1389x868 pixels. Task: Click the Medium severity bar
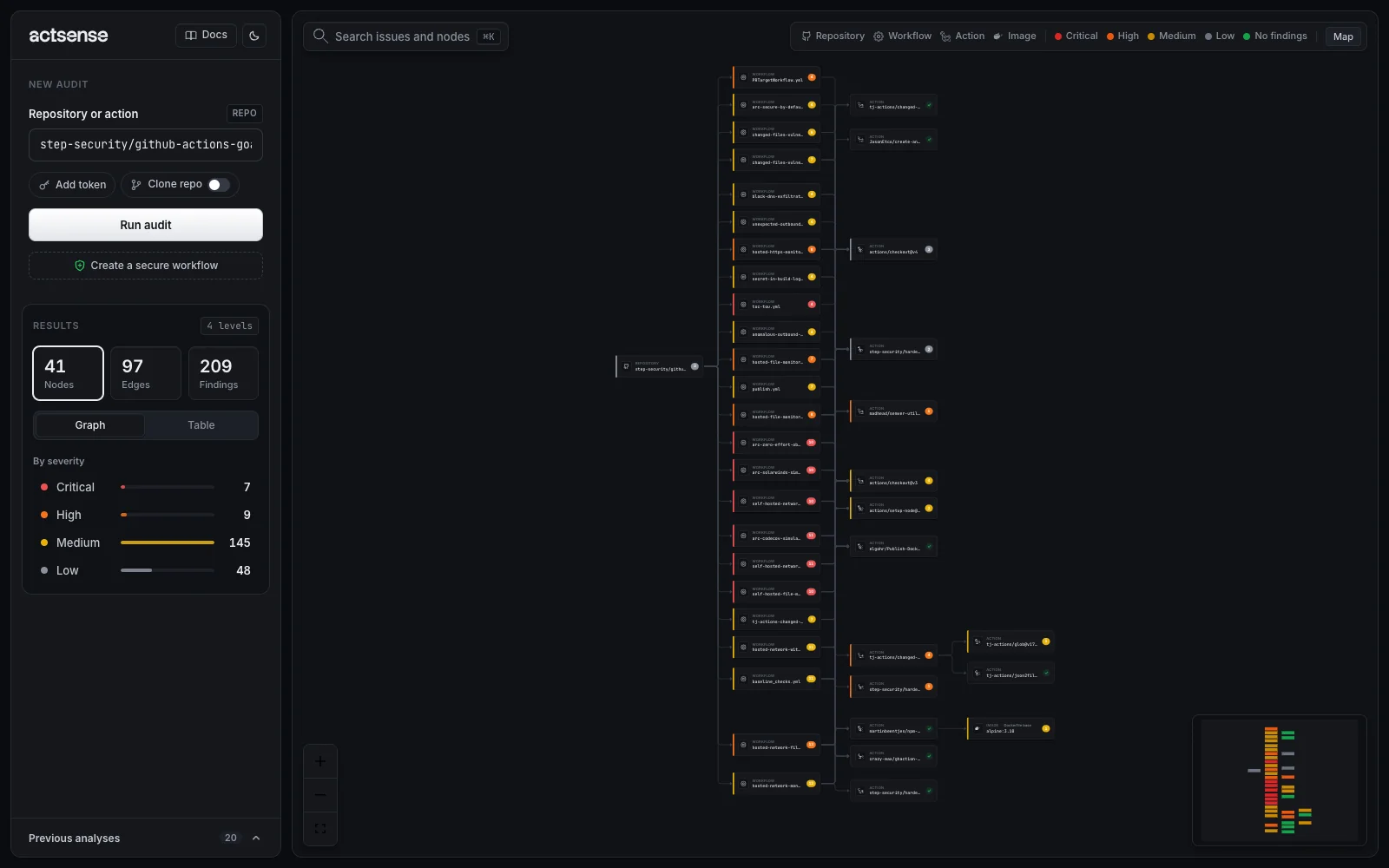tap(168, 542)
